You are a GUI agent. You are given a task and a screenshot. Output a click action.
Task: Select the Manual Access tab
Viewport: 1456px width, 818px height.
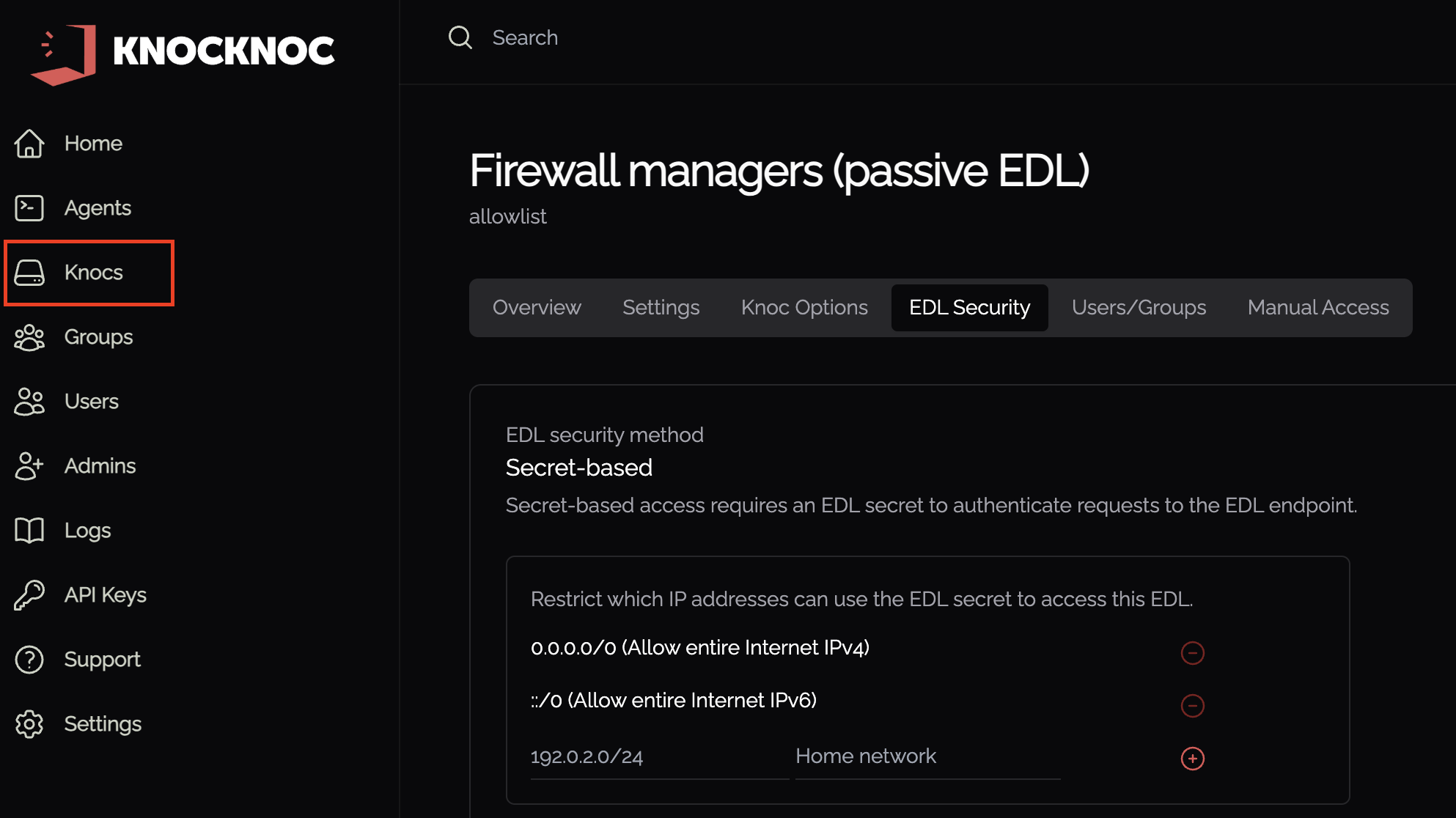point(1318,308)
